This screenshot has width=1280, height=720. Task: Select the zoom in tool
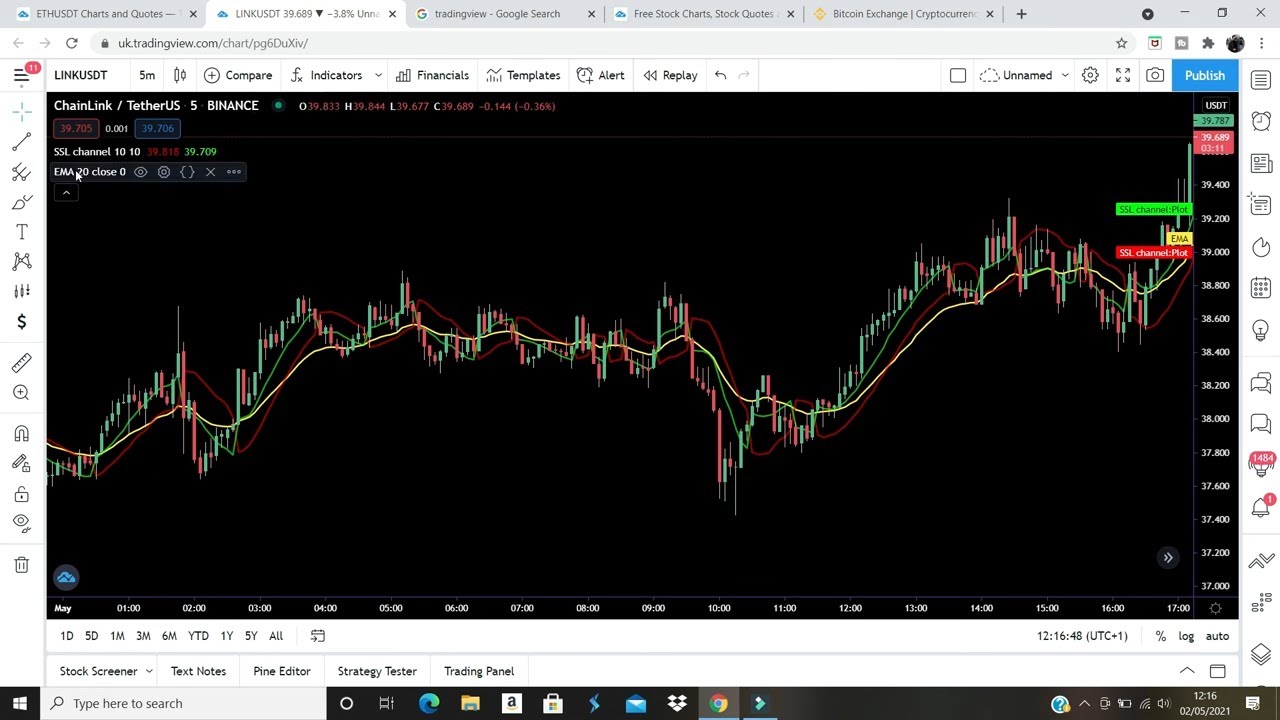click(21, 393)
